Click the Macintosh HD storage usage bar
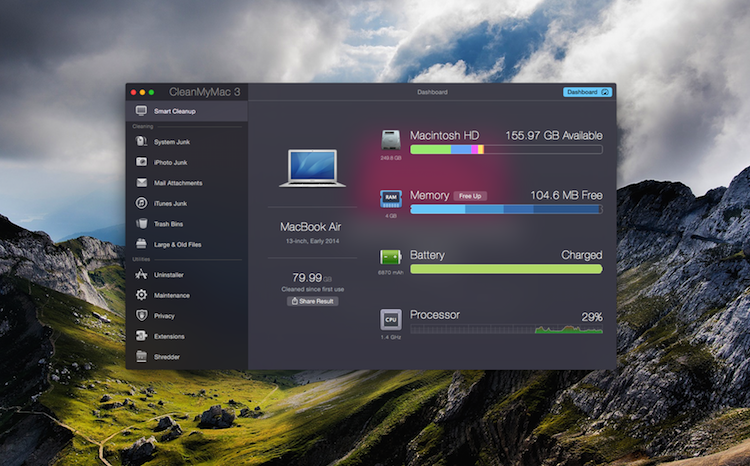Viewport: 750px width, 466px height. [x=506, y=150]
